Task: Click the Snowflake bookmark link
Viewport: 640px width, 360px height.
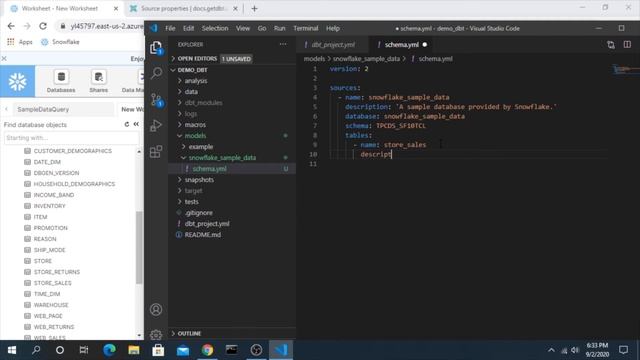Action: pos(60,42)
